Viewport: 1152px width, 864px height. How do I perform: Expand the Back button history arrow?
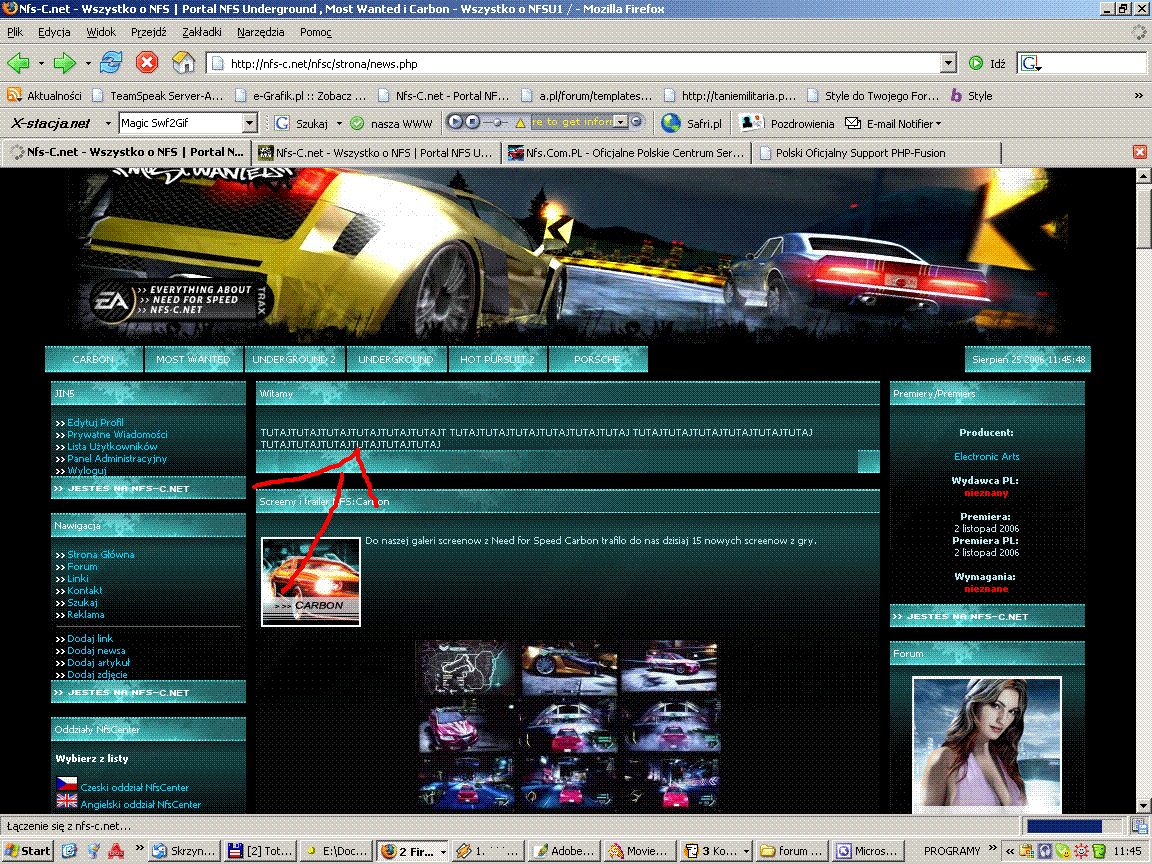(41, 63)
